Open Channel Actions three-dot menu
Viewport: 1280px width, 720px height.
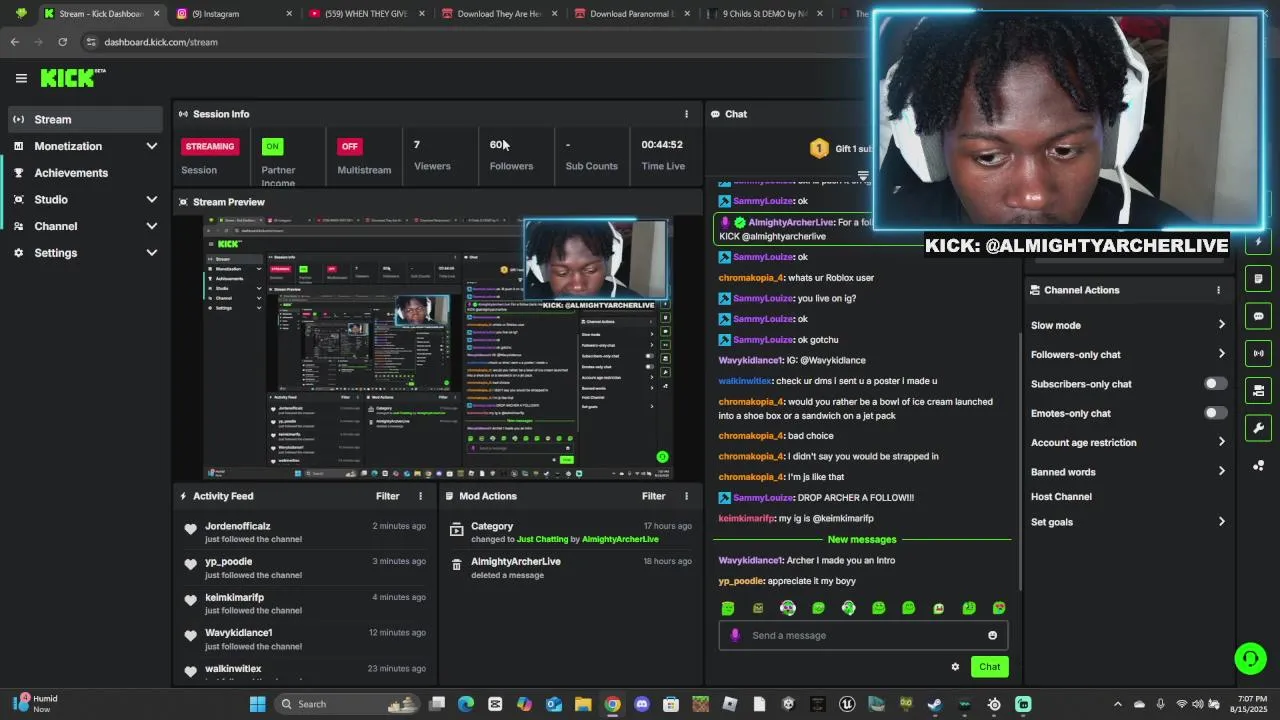[x=1218, y=290]
